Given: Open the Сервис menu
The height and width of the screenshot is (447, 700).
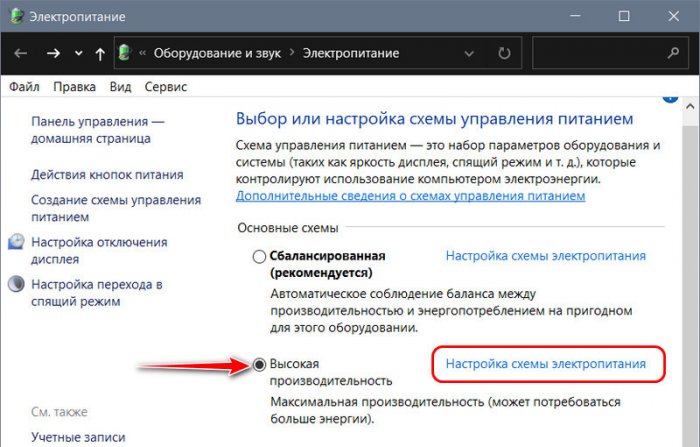Looking at the screenshot, I should pos(166,87).
